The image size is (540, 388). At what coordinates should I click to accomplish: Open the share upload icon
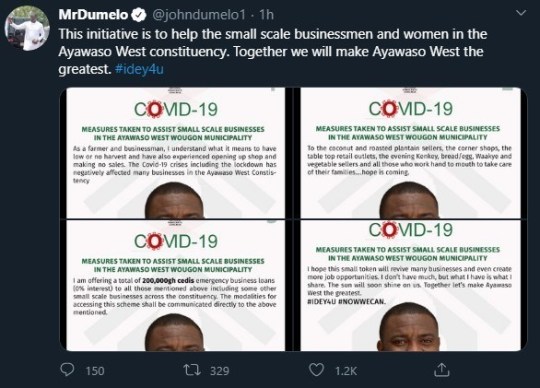click(x=442, y=370)
